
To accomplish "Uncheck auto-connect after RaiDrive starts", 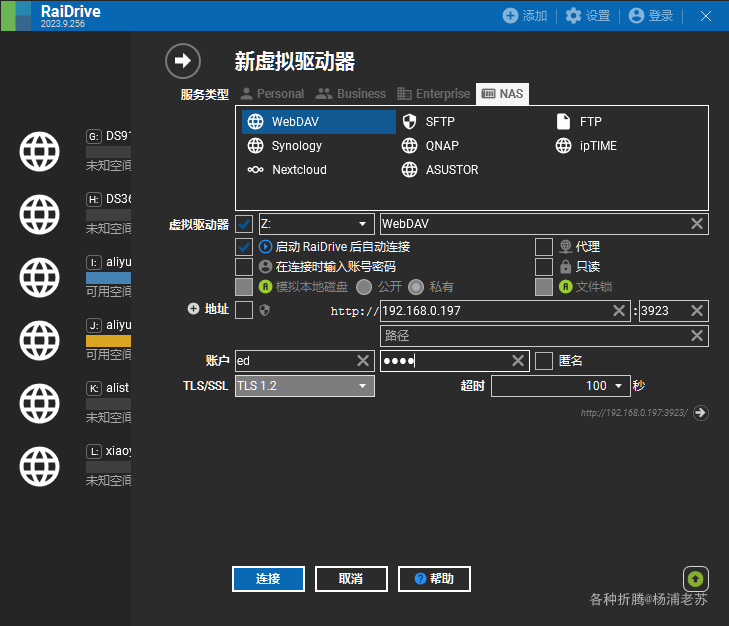I will pos(244,247).
